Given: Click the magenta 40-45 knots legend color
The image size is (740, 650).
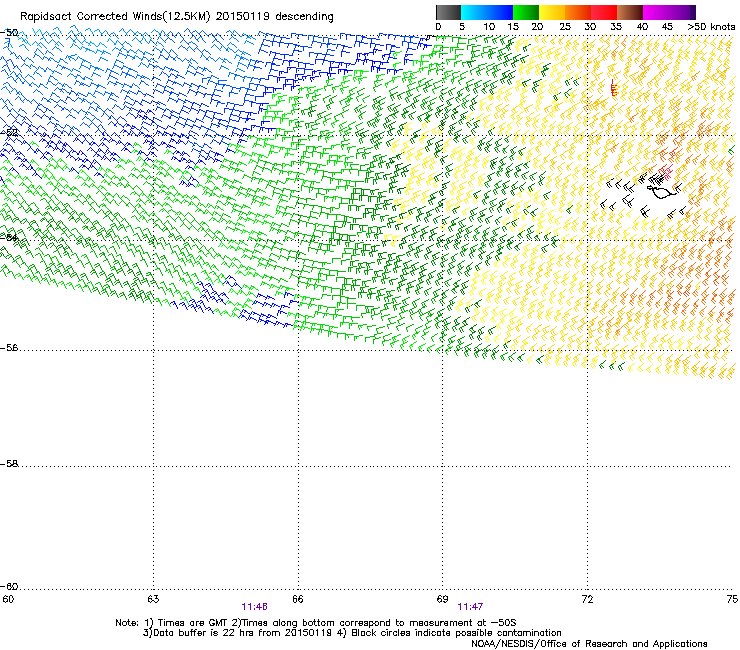Looking at the screenshot, I should pyautogui.click(x=656, y=12).
